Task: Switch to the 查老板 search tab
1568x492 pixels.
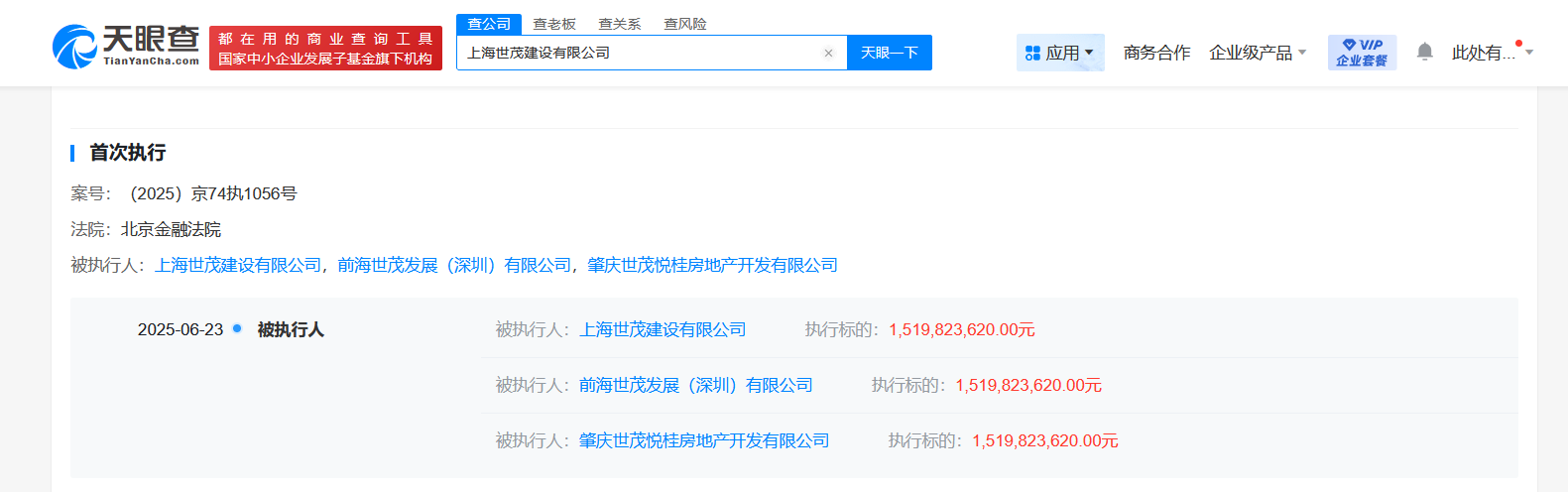Action: [554, 24]
